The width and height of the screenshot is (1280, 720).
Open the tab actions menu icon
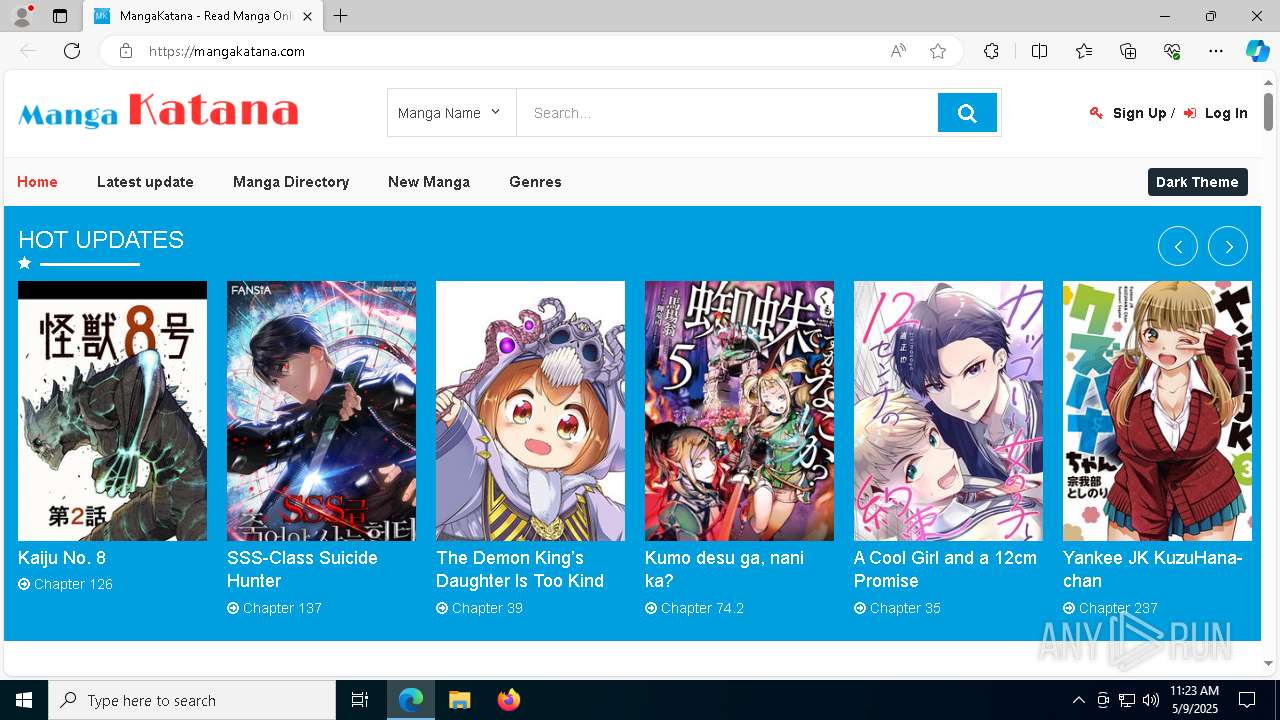(x=60, y=16)
